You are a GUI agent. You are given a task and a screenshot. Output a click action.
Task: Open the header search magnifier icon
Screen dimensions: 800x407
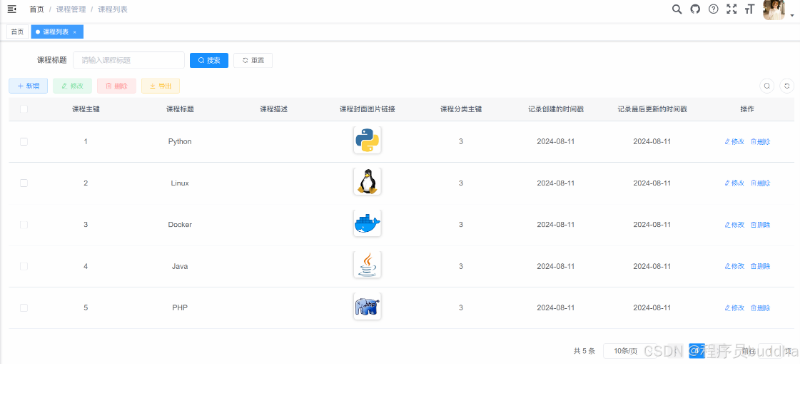pos(677,9)
